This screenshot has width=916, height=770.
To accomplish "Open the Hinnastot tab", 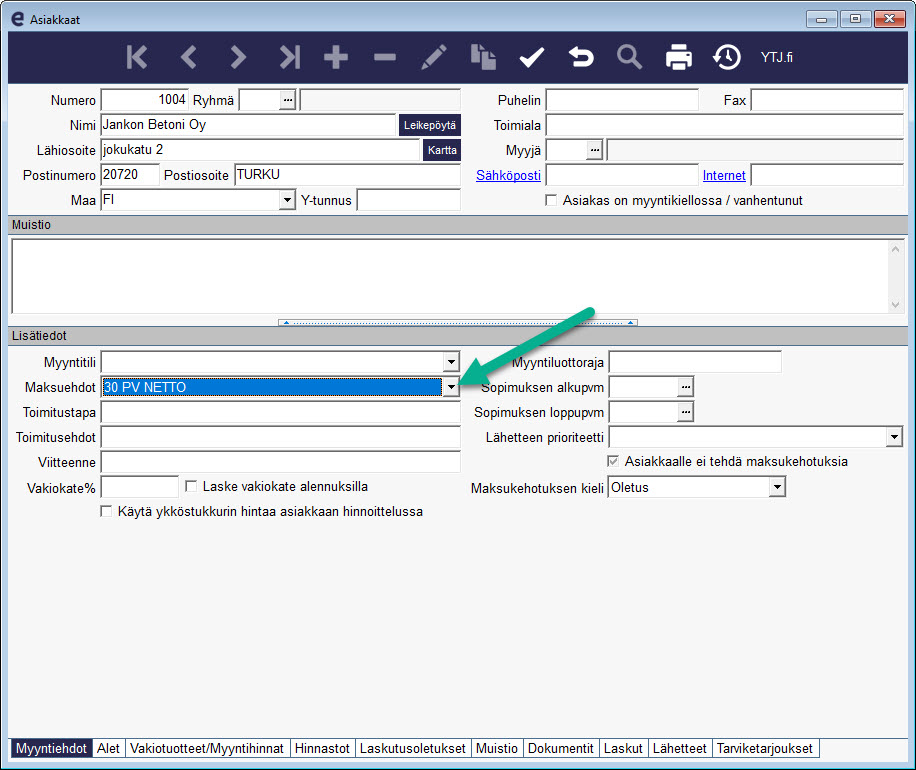I will pyautogui.click(x=322, y=748).
